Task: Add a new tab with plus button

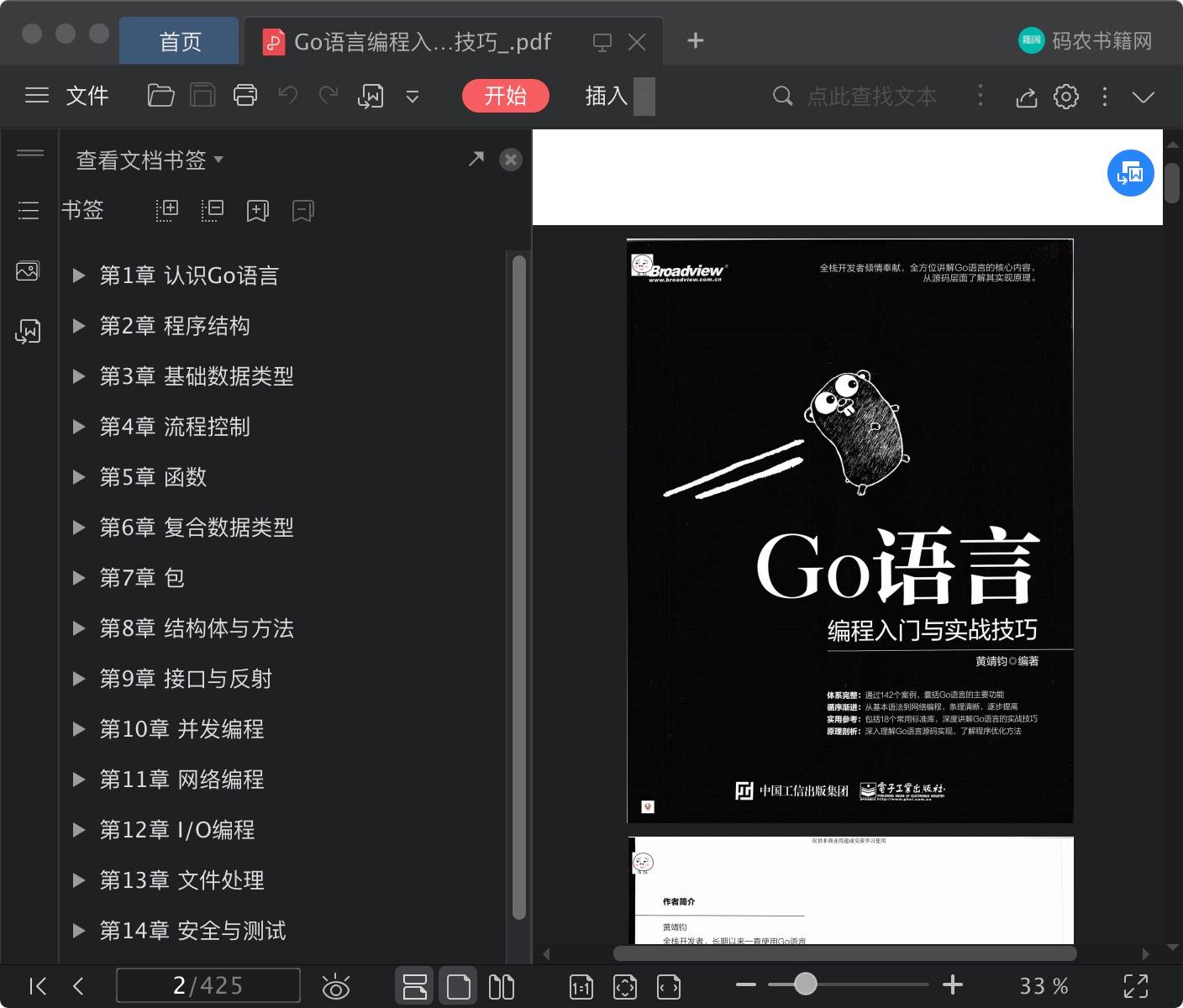Action: pos(695,40)
